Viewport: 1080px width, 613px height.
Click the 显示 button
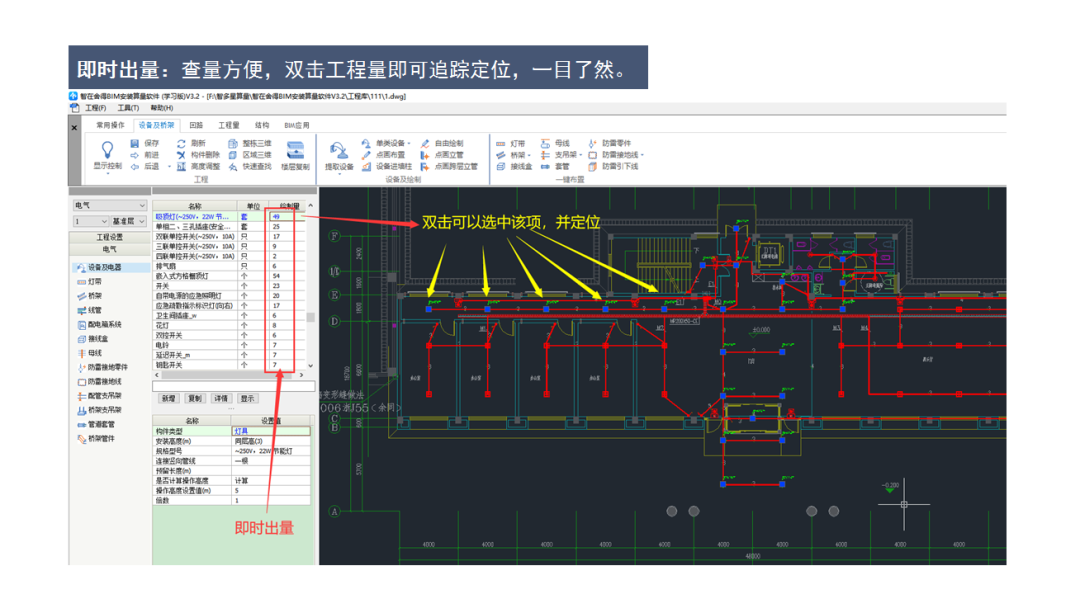tap(247, 399)
